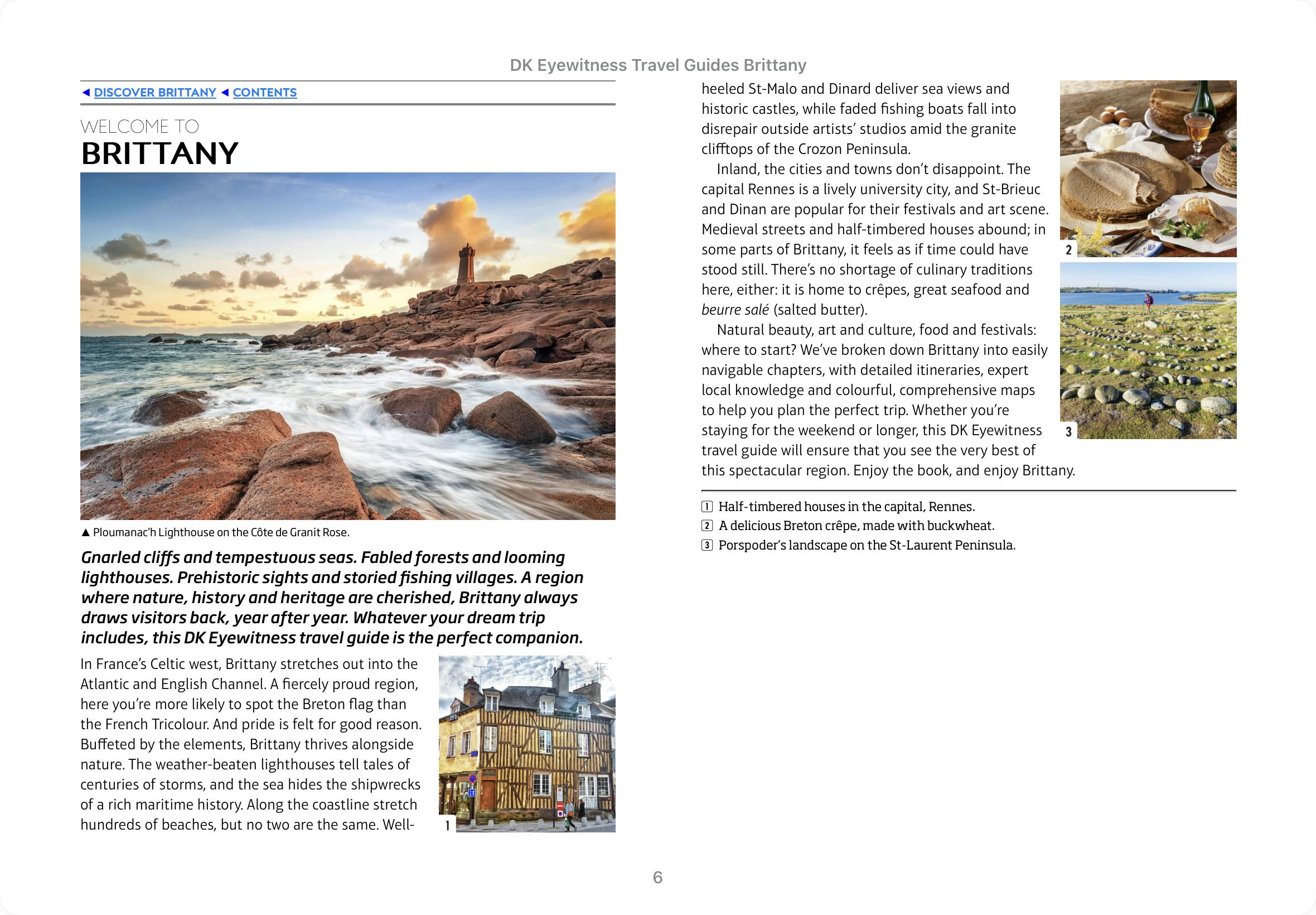Open the Ploumanac'h Lighthouse photo

pos(348,346)
